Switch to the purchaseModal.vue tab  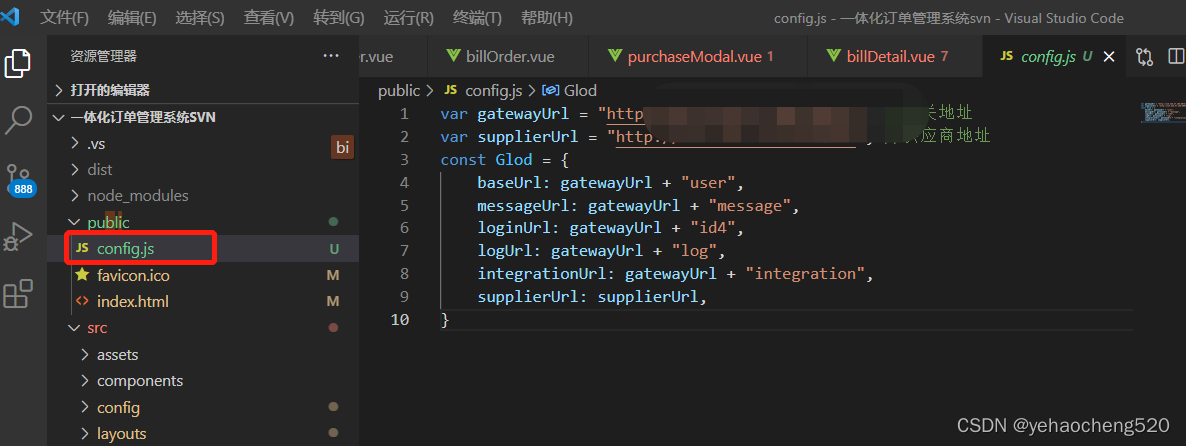[697, 56]
